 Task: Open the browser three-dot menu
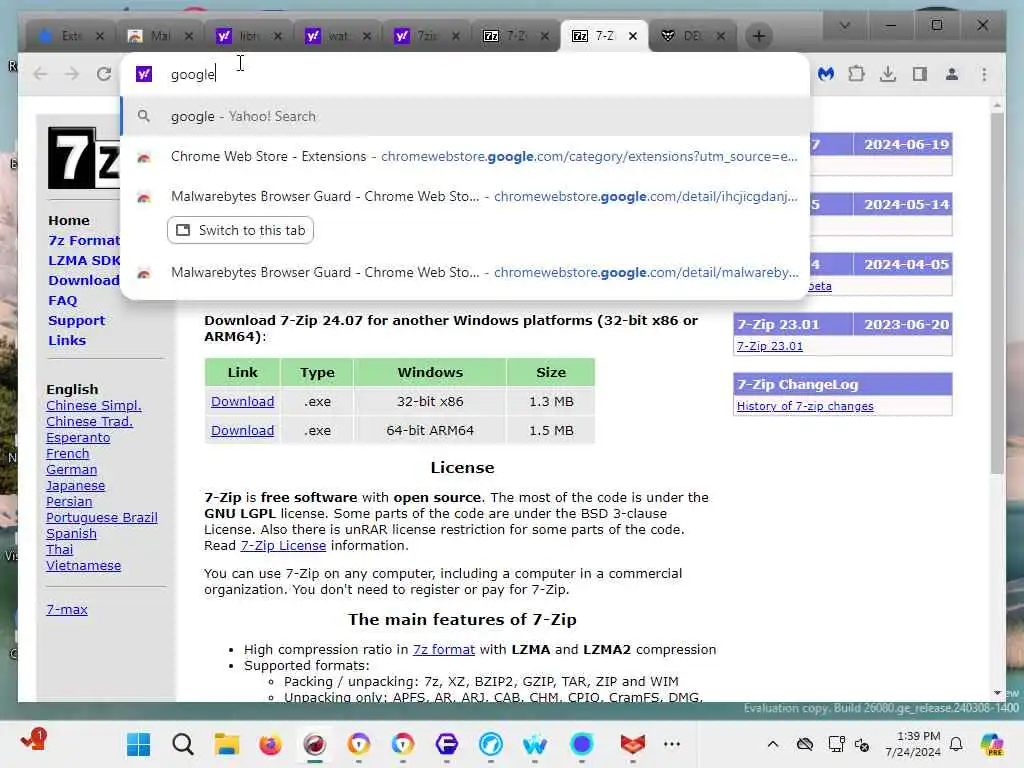pyautogui.click(x=984, y=74)
